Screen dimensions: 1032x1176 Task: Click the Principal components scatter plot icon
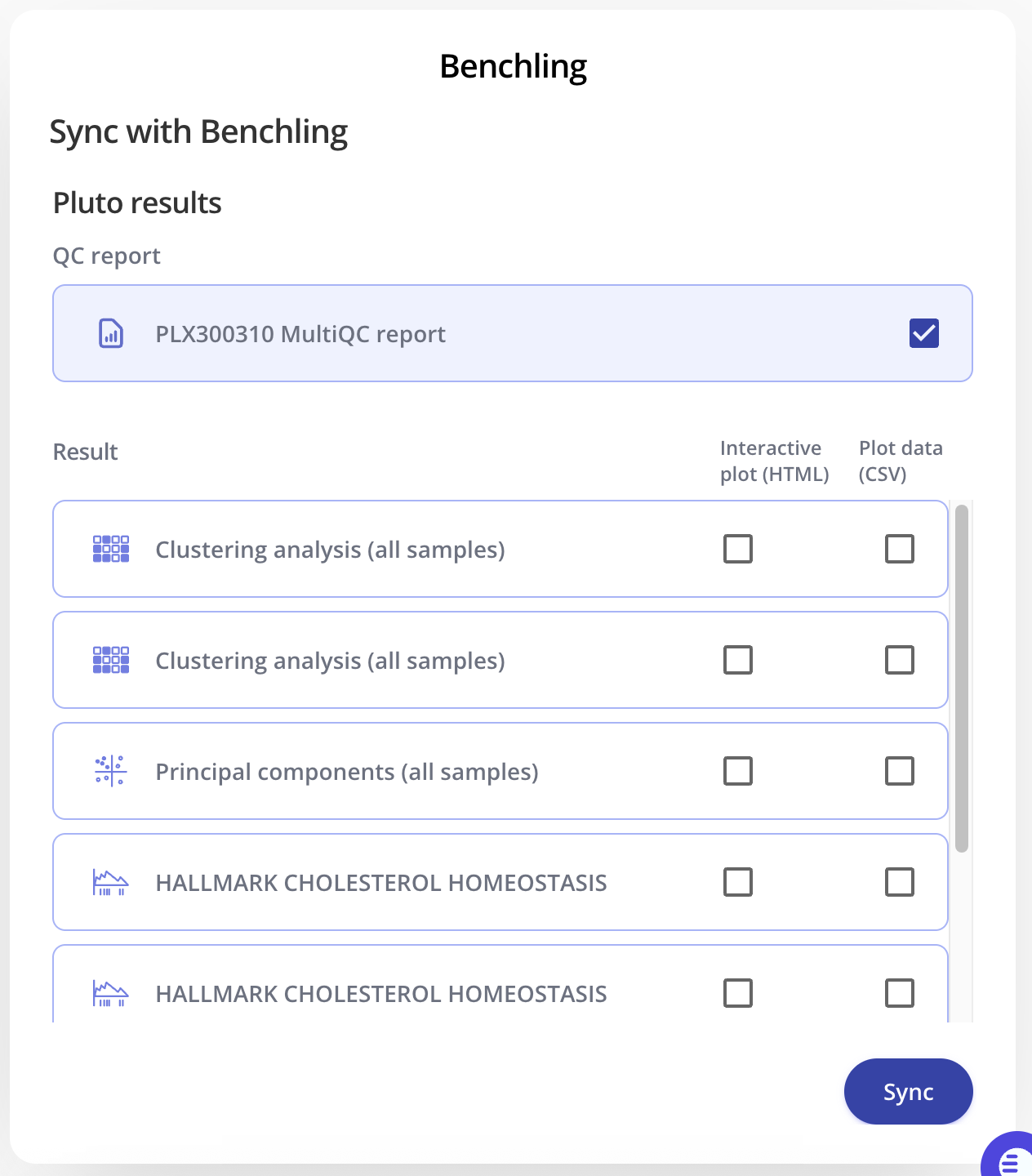point(111,771)
